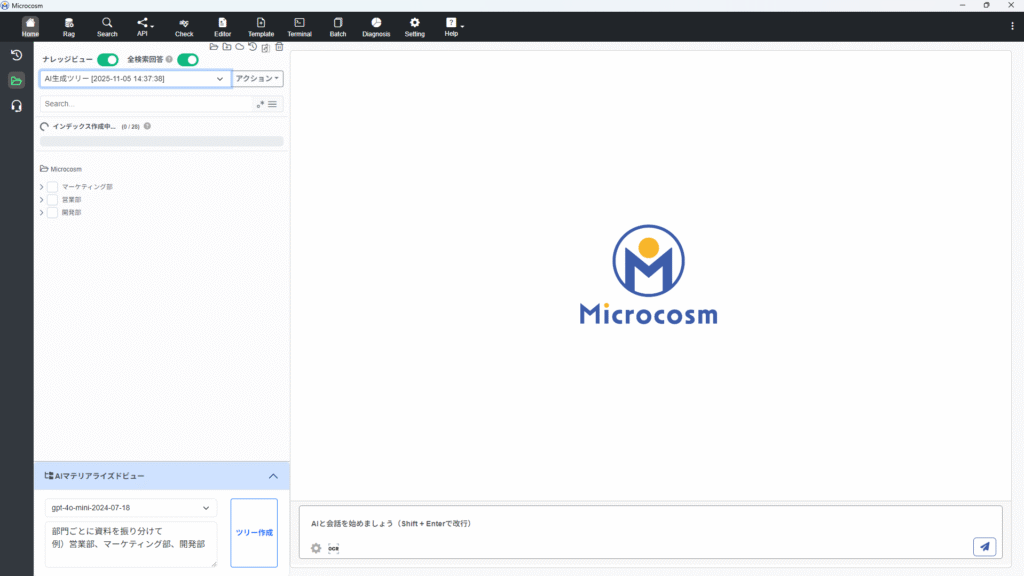The width and height of the screenshot is (1024, 576).
Task: Click the knowledge Search input field
Action: 145,104
